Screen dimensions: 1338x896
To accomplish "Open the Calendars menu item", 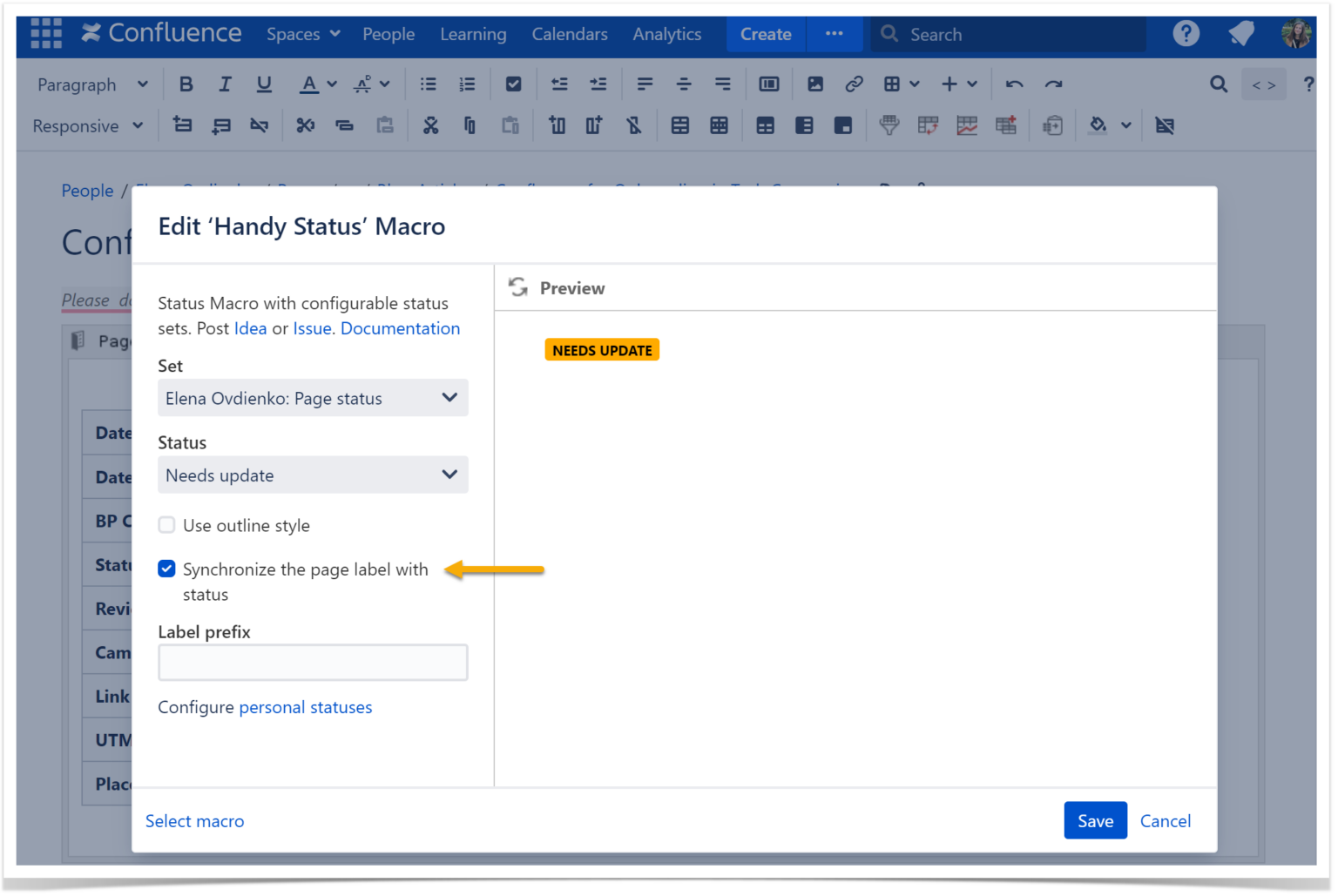I will tap(570, 34).
